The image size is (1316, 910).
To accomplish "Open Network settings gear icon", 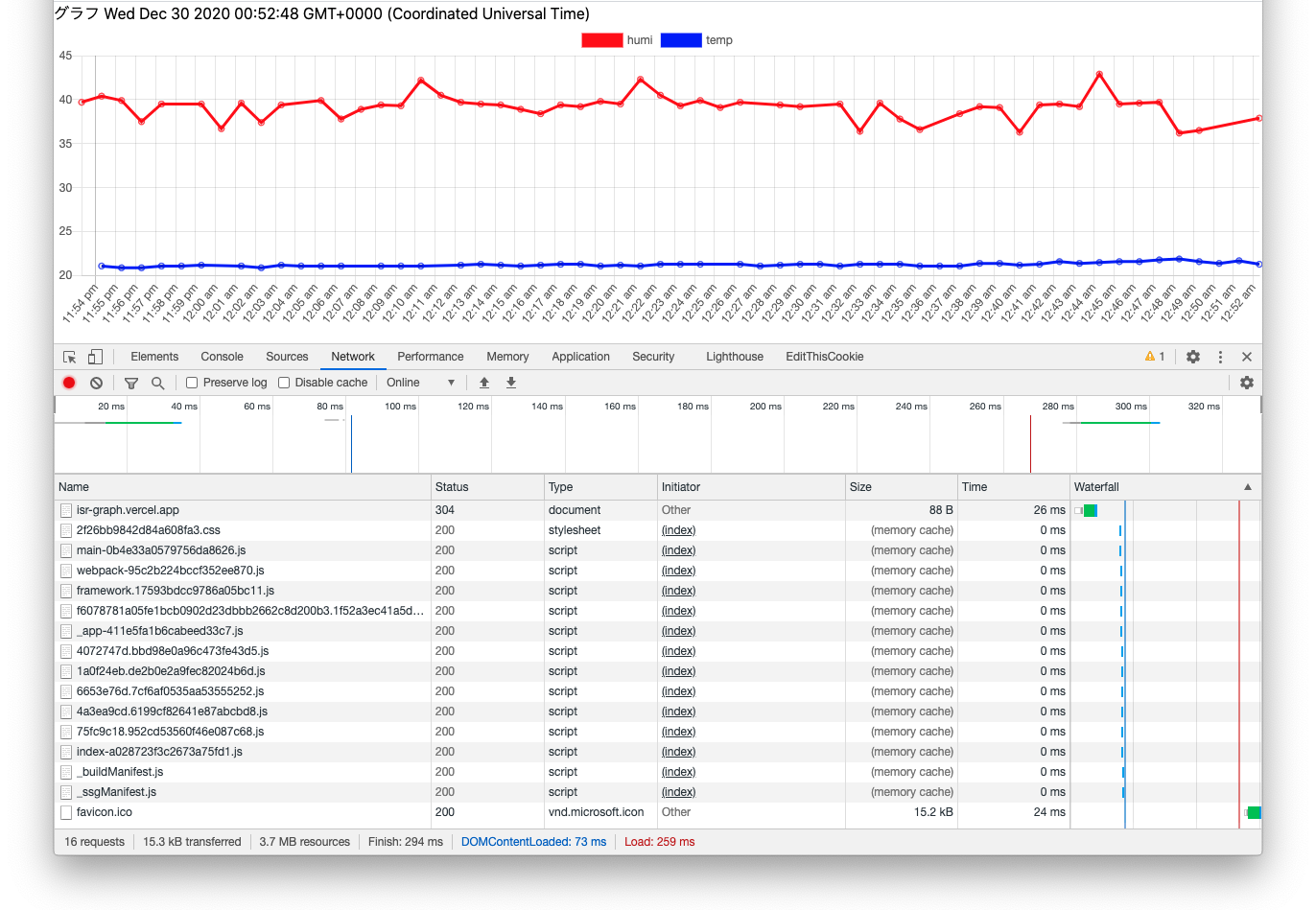I will (x=1247, y=383).
